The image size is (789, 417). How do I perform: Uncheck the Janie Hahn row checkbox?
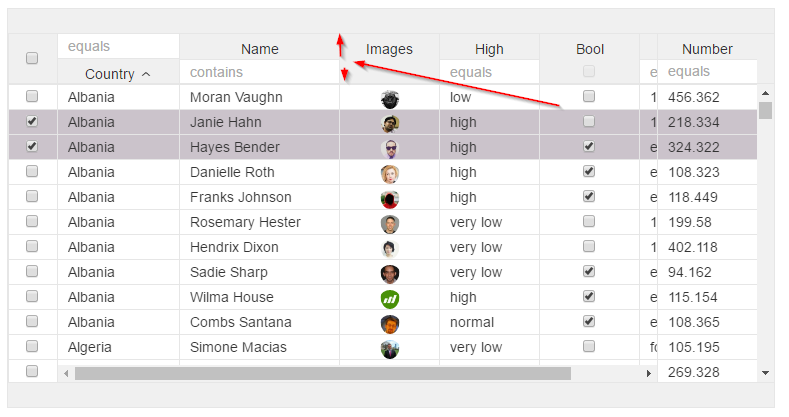point(32,121)
